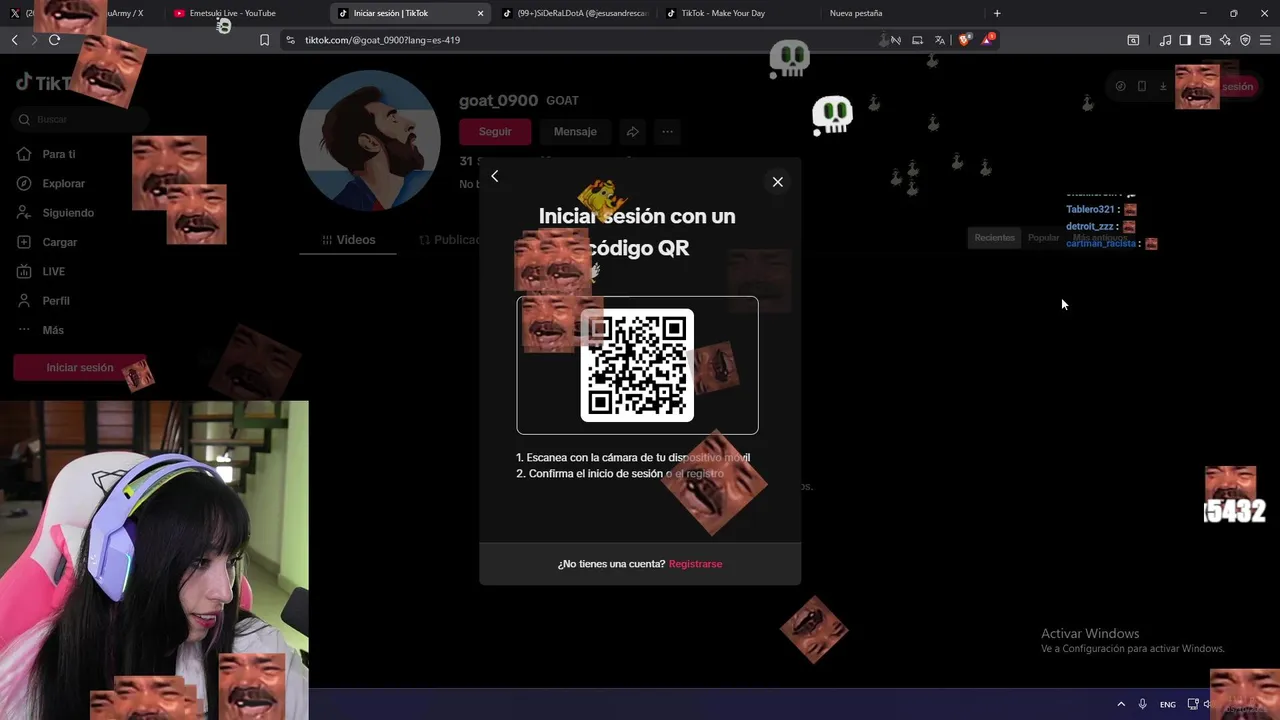Open the Leo AI sparkle icon
This screenshot has height=720, width=1280.
1225,40
